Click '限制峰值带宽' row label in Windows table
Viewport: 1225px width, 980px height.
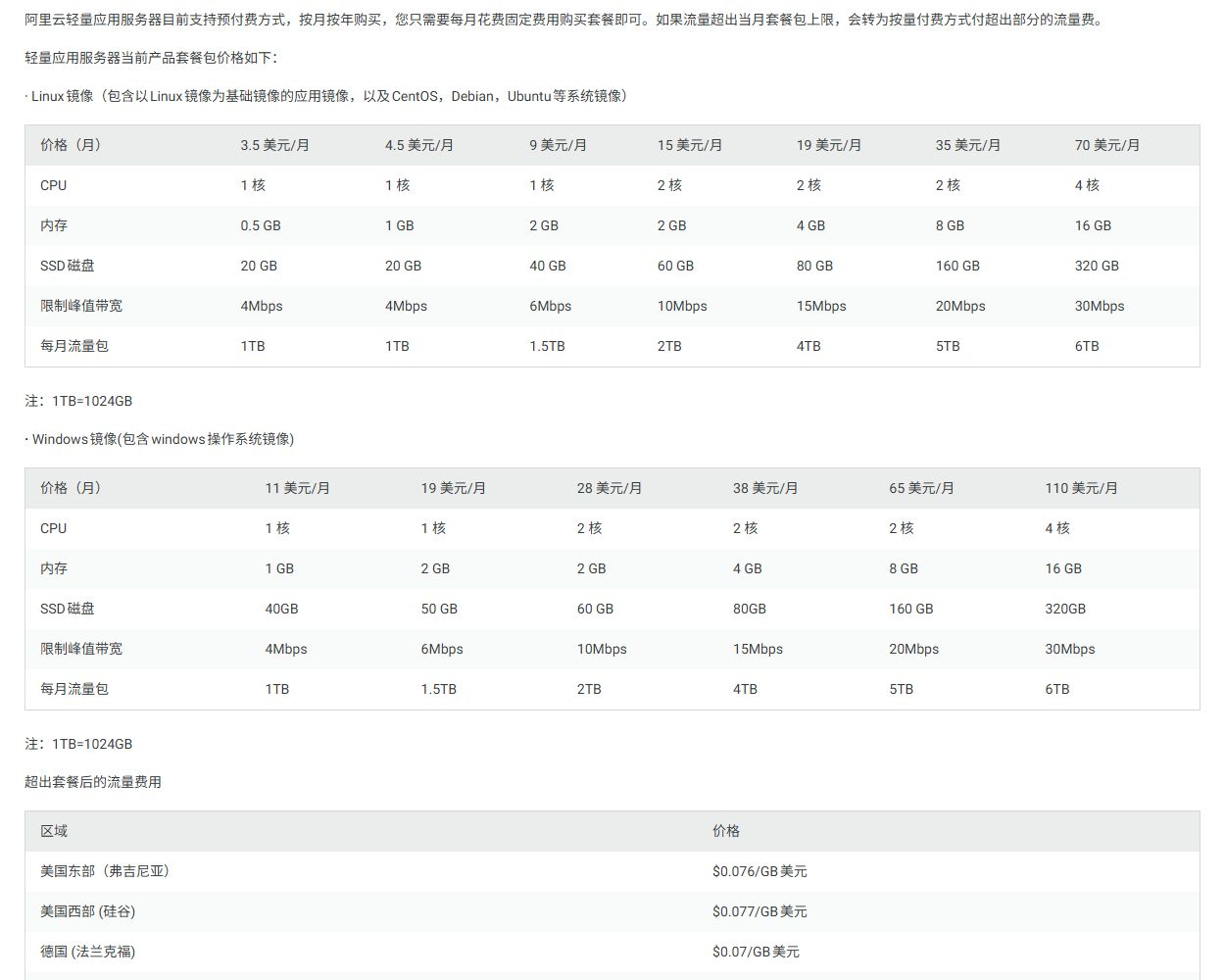81,649
